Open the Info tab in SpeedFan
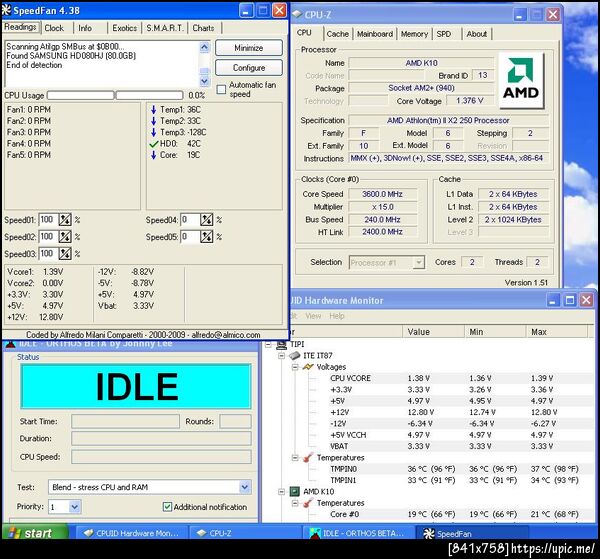 pyautogui.click(x=85, y=28)
